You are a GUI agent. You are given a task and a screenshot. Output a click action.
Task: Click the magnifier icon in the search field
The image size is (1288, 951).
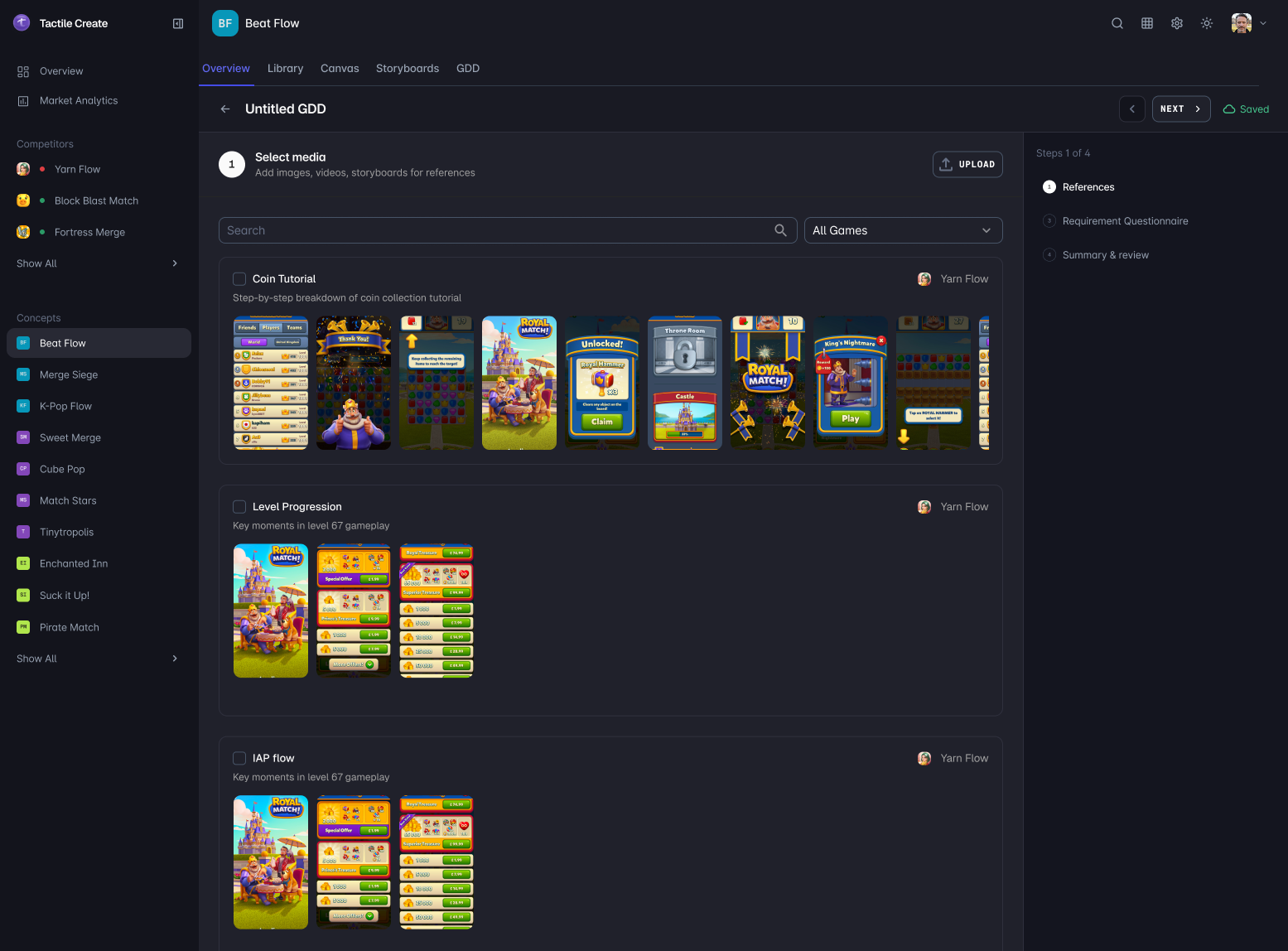click(x=780, y=230)
